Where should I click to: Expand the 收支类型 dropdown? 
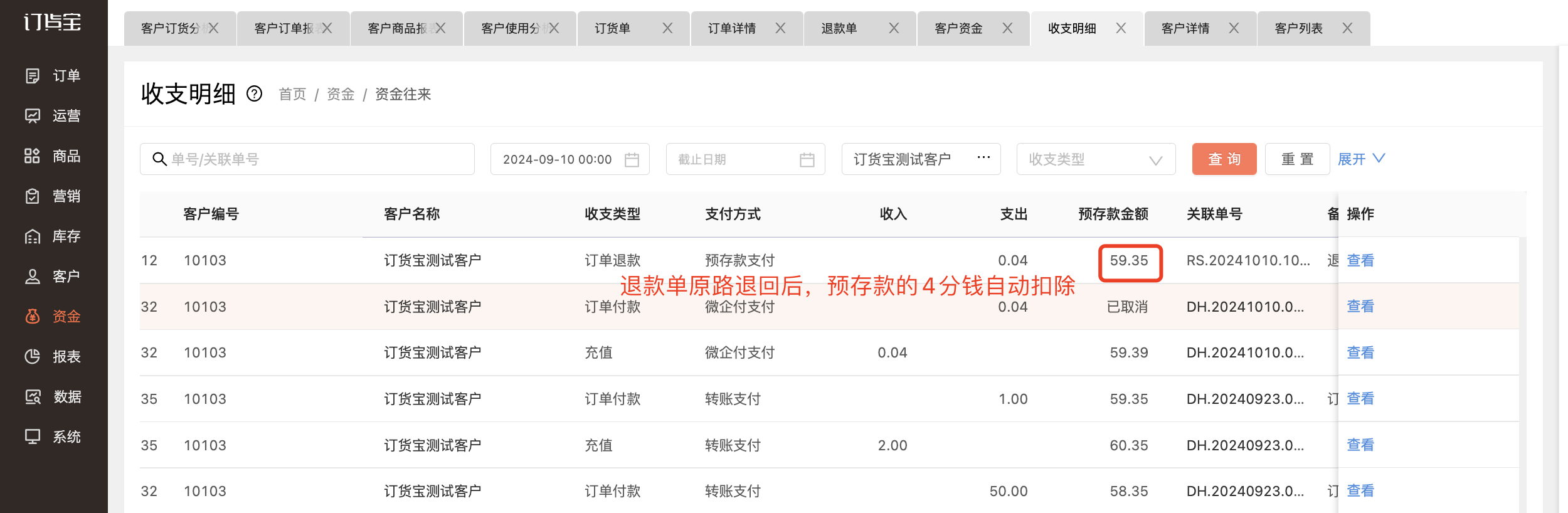(x=1096, y=159)
